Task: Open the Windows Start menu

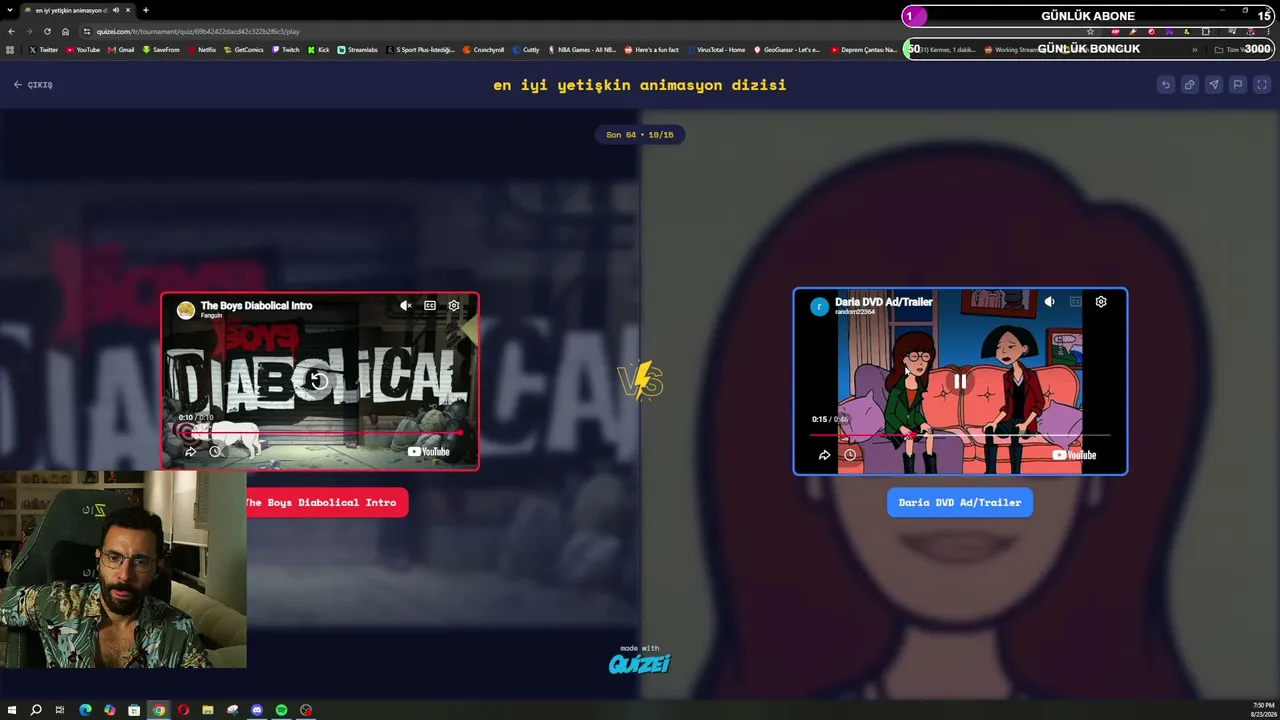Action: (11, 710)
